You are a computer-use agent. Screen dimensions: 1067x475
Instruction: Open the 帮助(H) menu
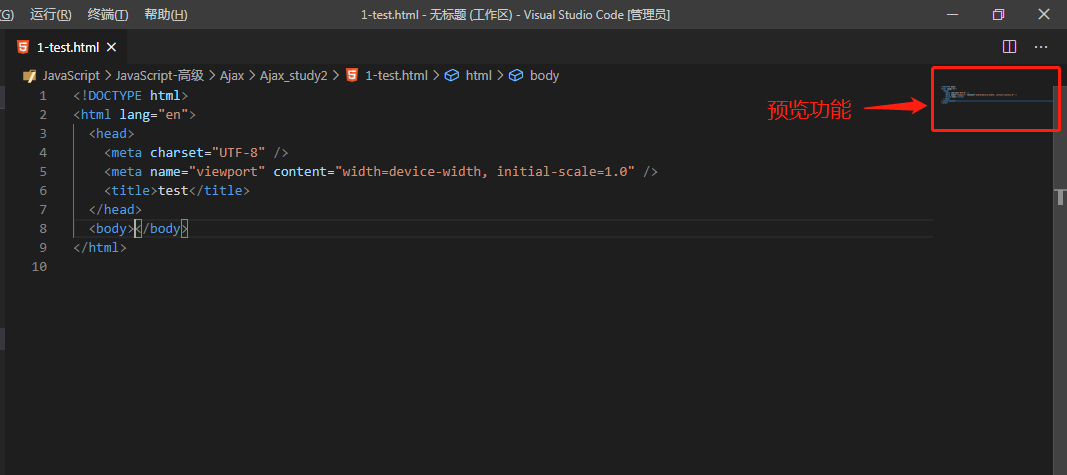[x=165, y=14]
